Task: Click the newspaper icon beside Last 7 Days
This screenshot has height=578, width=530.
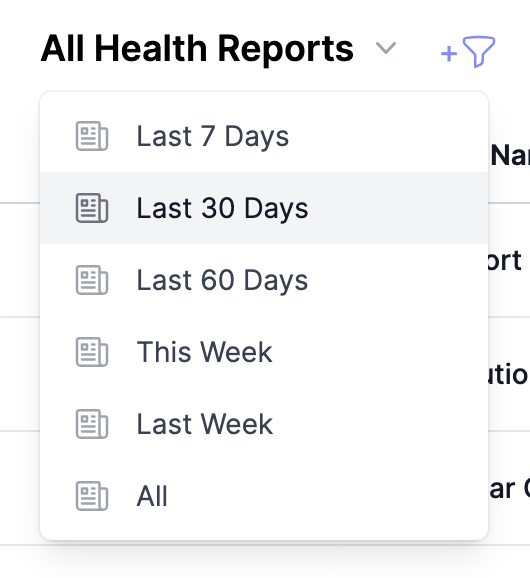Action: click(x=92, y=136)
